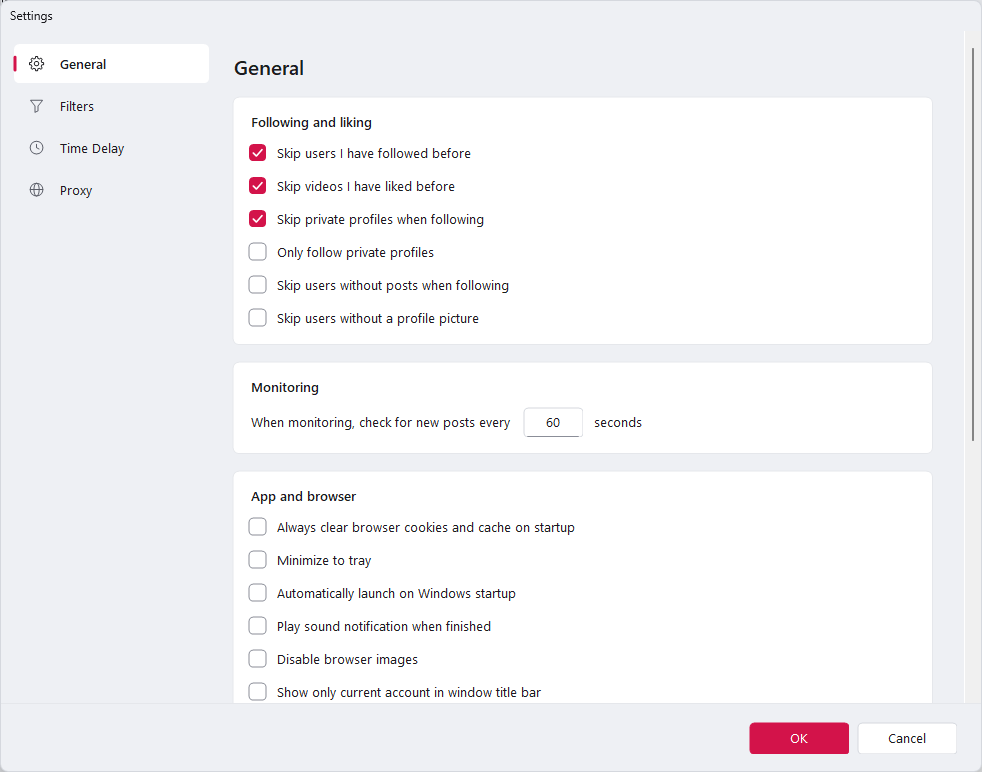Check Show only current account in title bar
The height and width of the screenshot is (772, 982).
257,692
